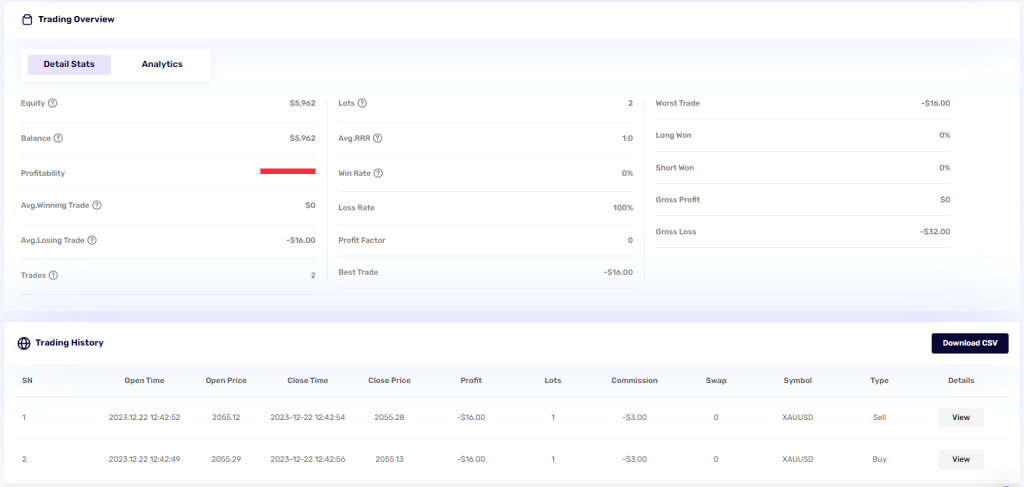Click the Equity value $5,962
This screenshot has height=487, width=1024.
click(302, 103)
